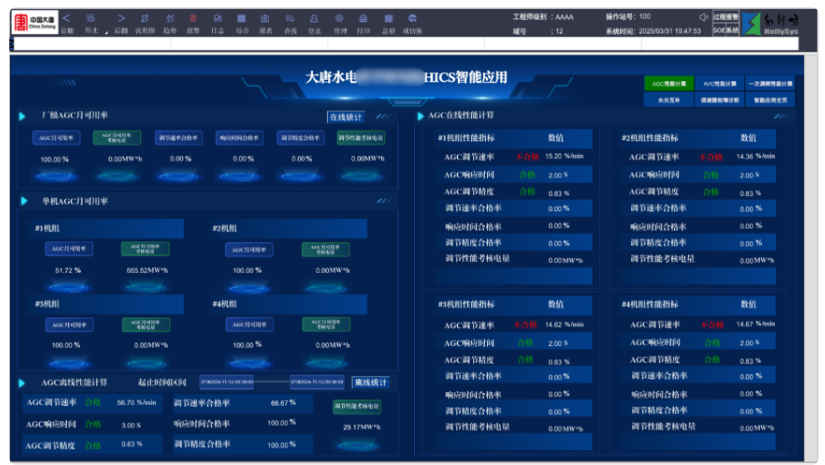
Task: Expand history dropdown arrow beside 历史
Action: 107,33
